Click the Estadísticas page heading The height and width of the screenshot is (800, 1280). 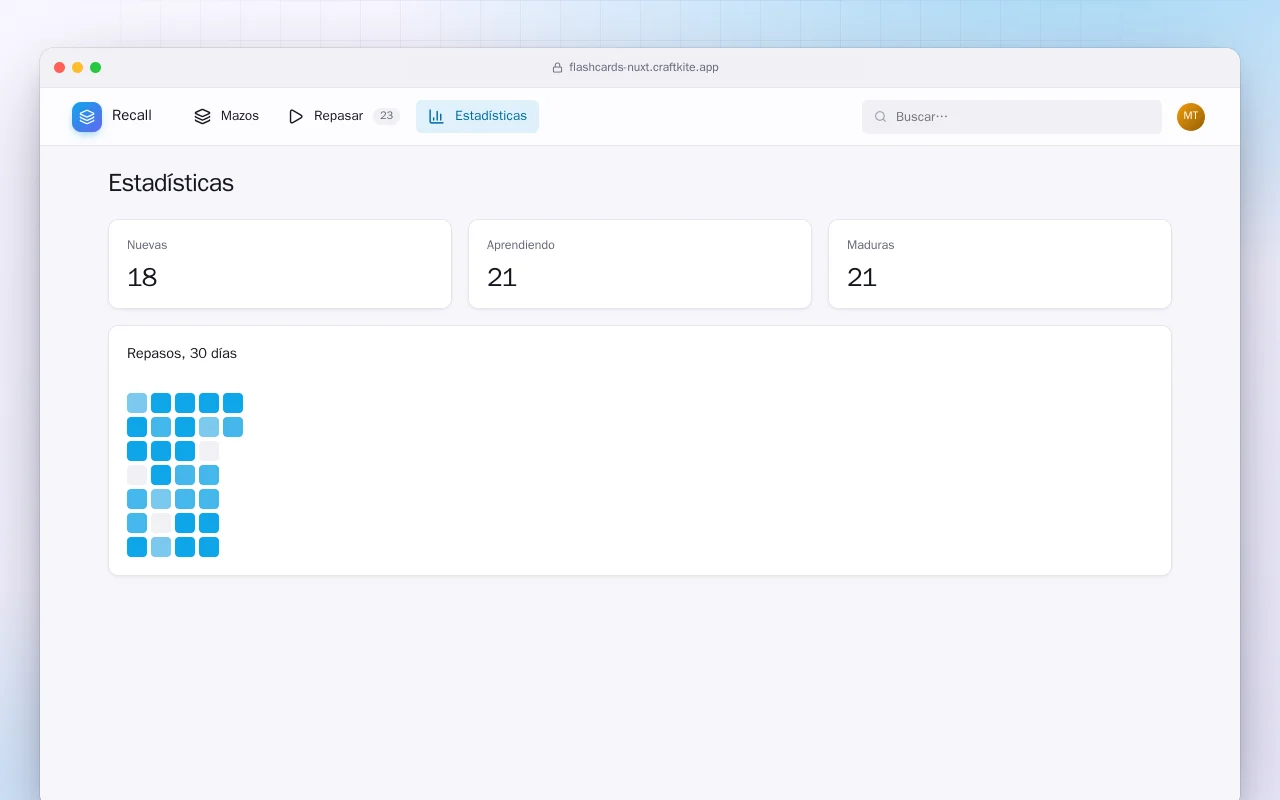[171, 183]
